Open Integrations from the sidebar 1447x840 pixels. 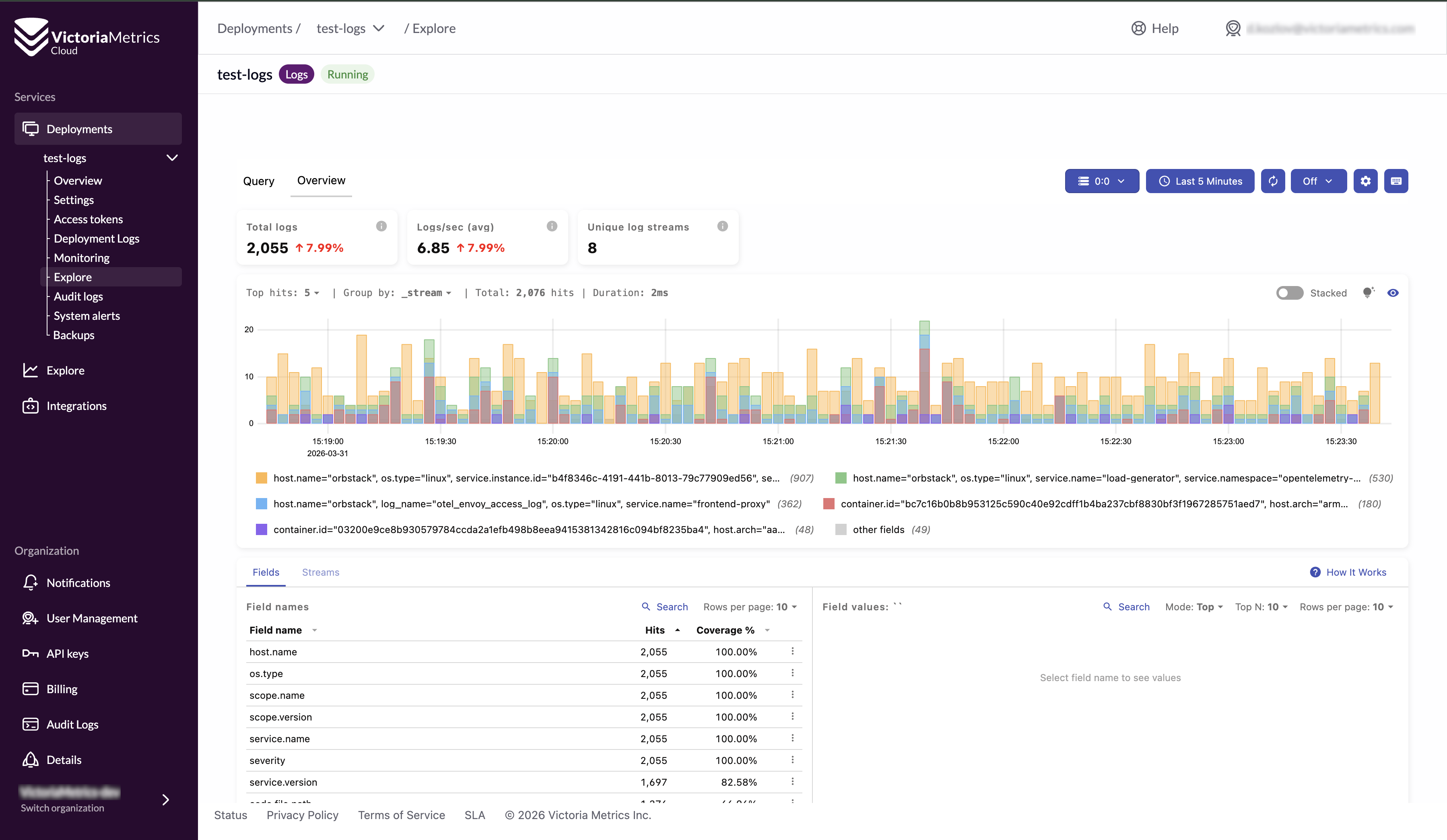[x=76, y=406]
